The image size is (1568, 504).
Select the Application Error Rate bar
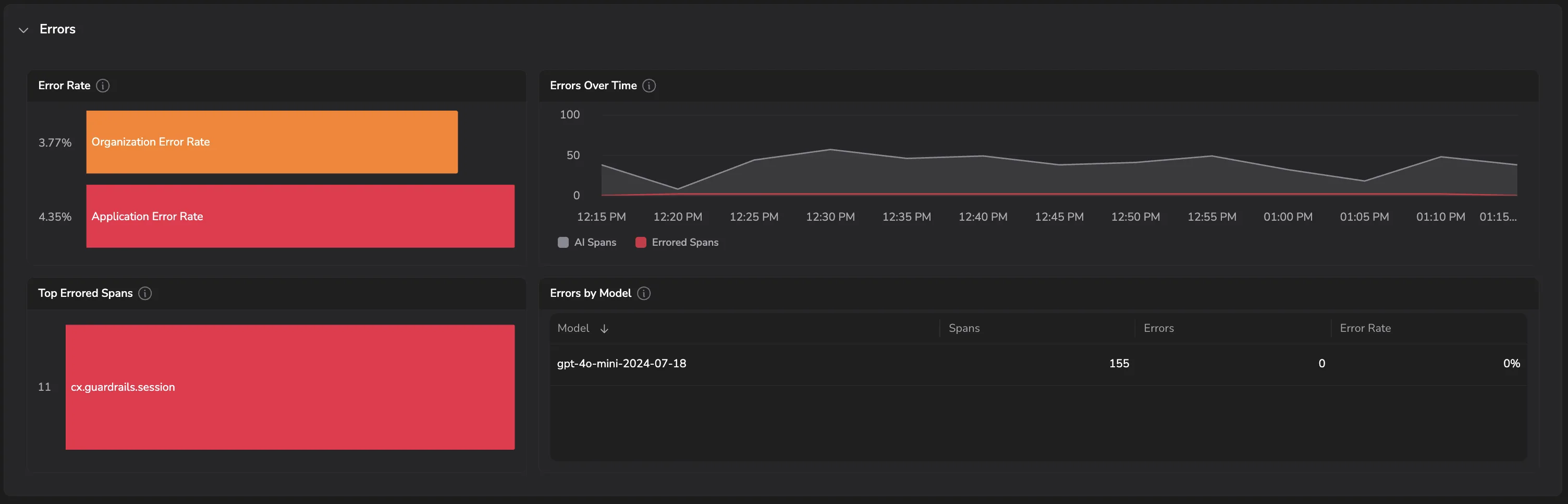(x=300, y=217)
